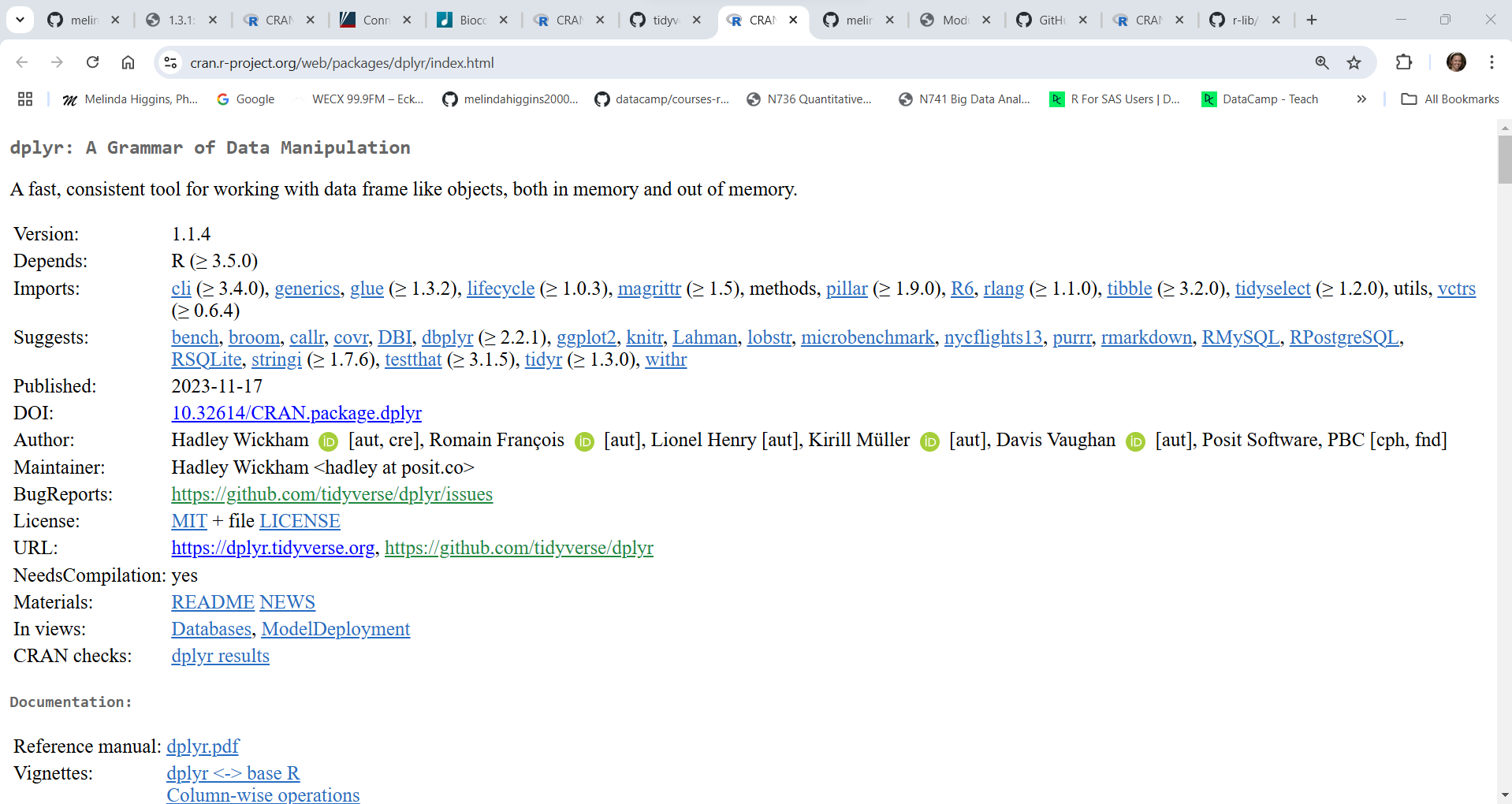
Task: Open the NEWS materials link
Action: (287, 602)
